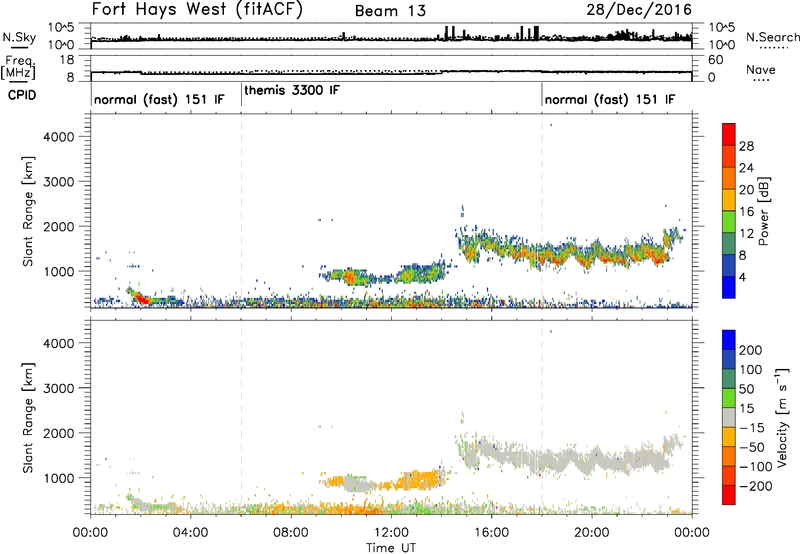The image size is (800, 554).
Task: Click the date label "28/Dec/2016"
Action: click(639, 10)
